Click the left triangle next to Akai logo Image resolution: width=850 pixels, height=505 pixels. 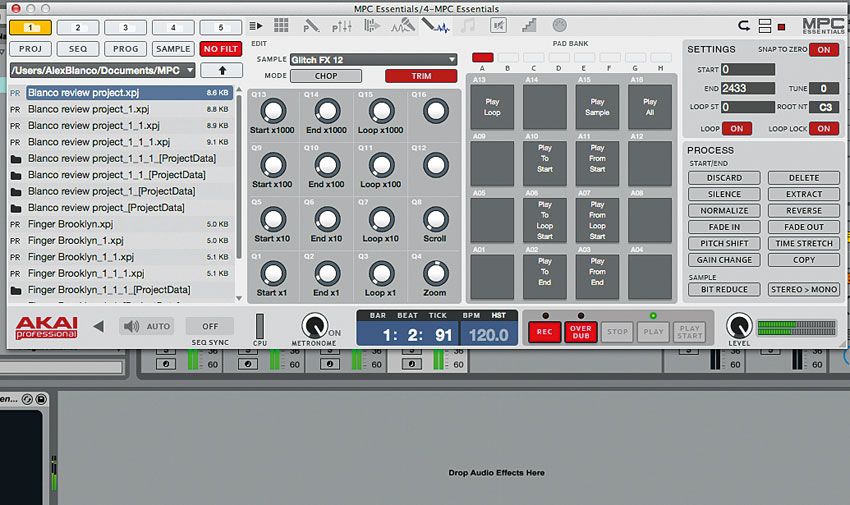[98, 326]
